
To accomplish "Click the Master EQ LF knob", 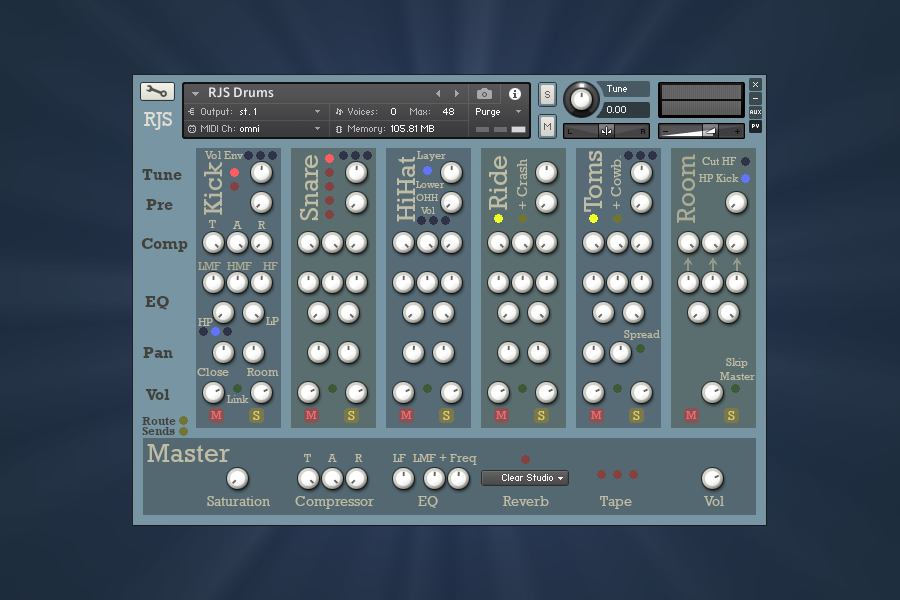I will click(x=404, y=478).
